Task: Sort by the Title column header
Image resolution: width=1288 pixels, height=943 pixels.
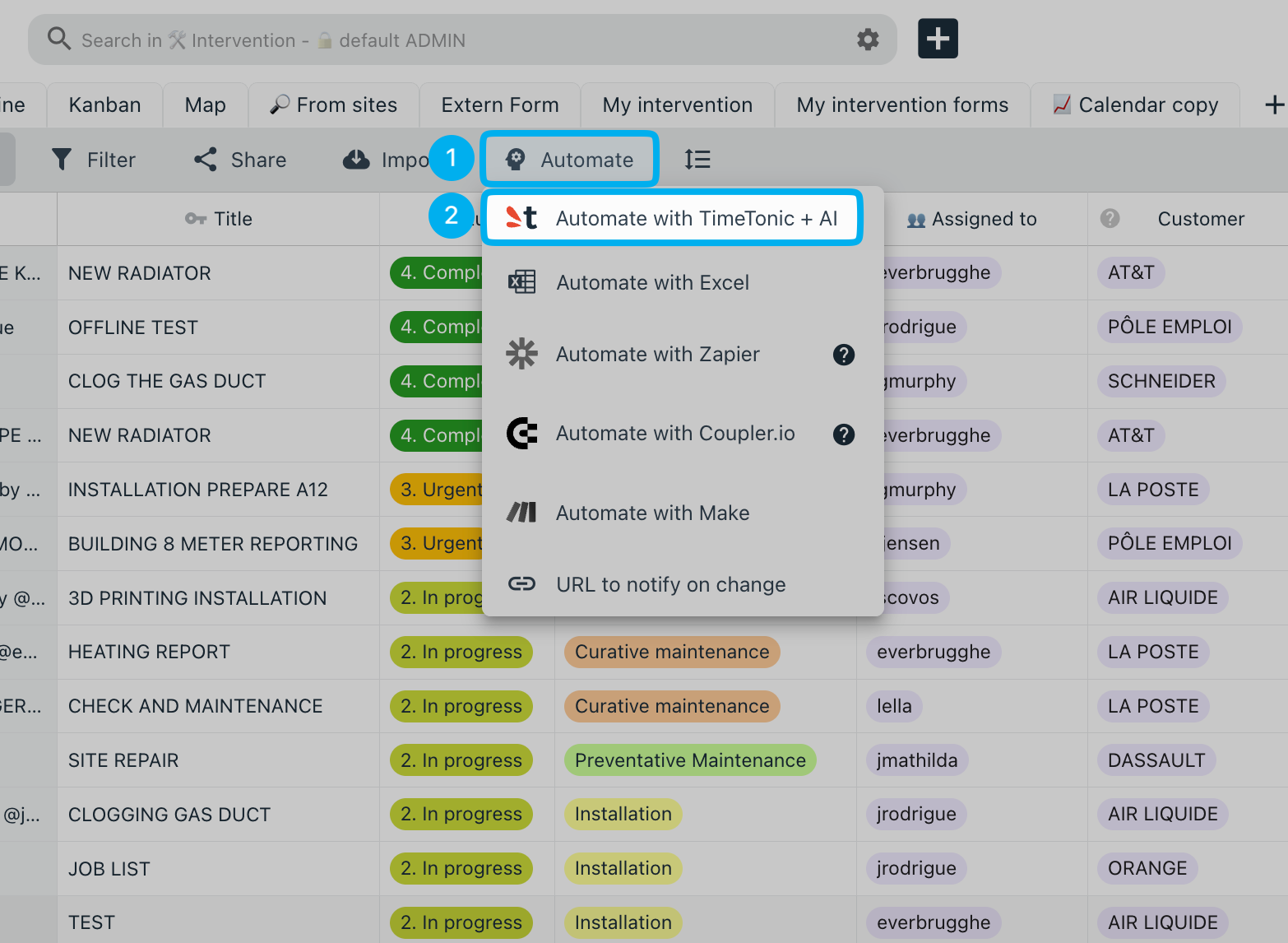Action: coord(219,219)
